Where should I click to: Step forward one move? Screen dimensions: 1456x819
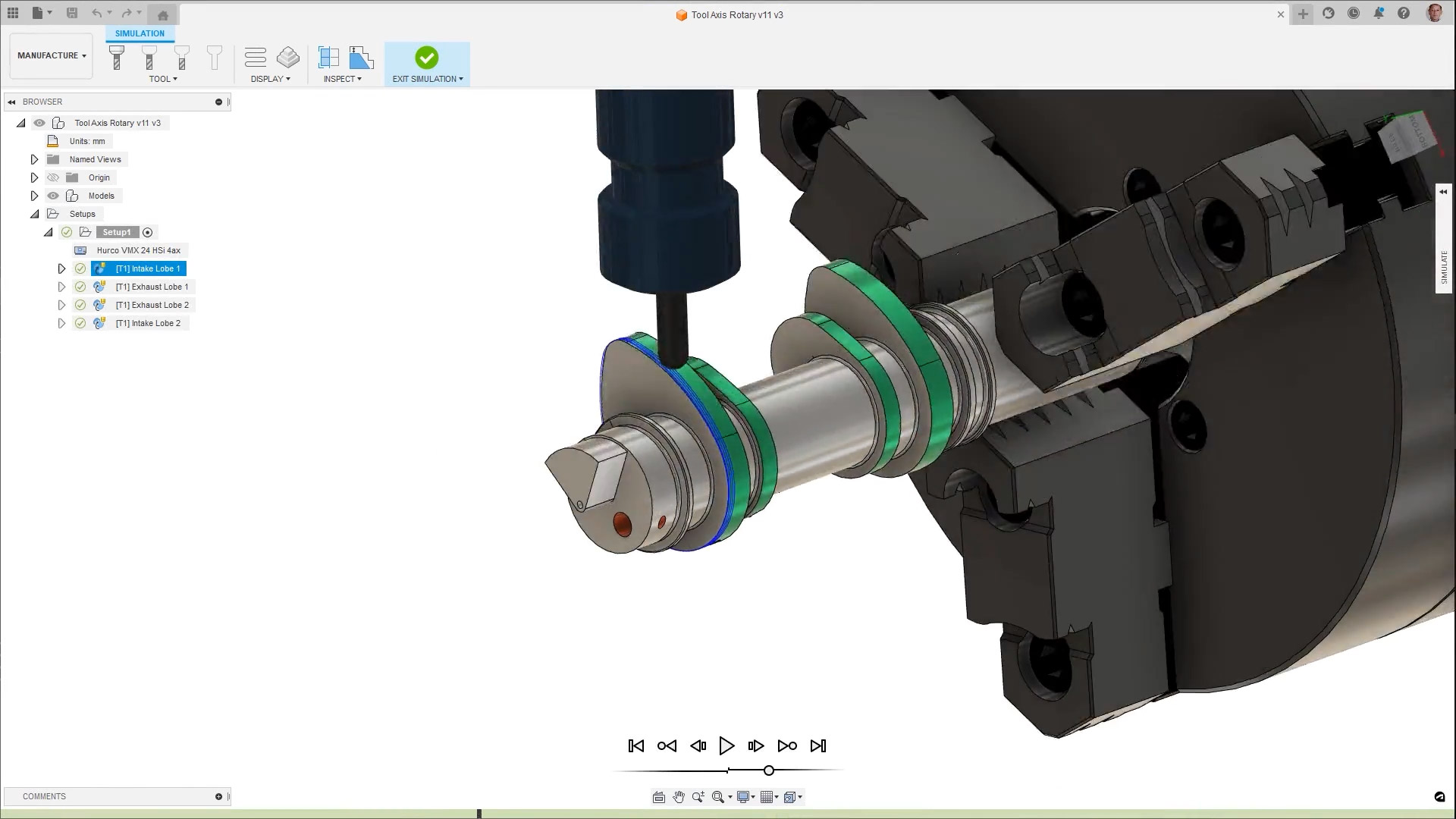[755, 746]
